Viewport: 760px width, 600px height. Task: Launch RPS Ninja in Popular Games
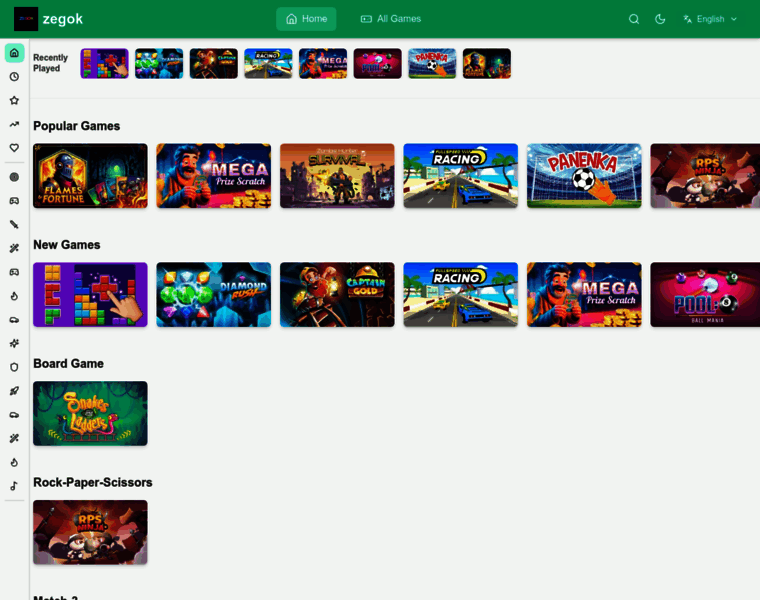tap(705, 175)
